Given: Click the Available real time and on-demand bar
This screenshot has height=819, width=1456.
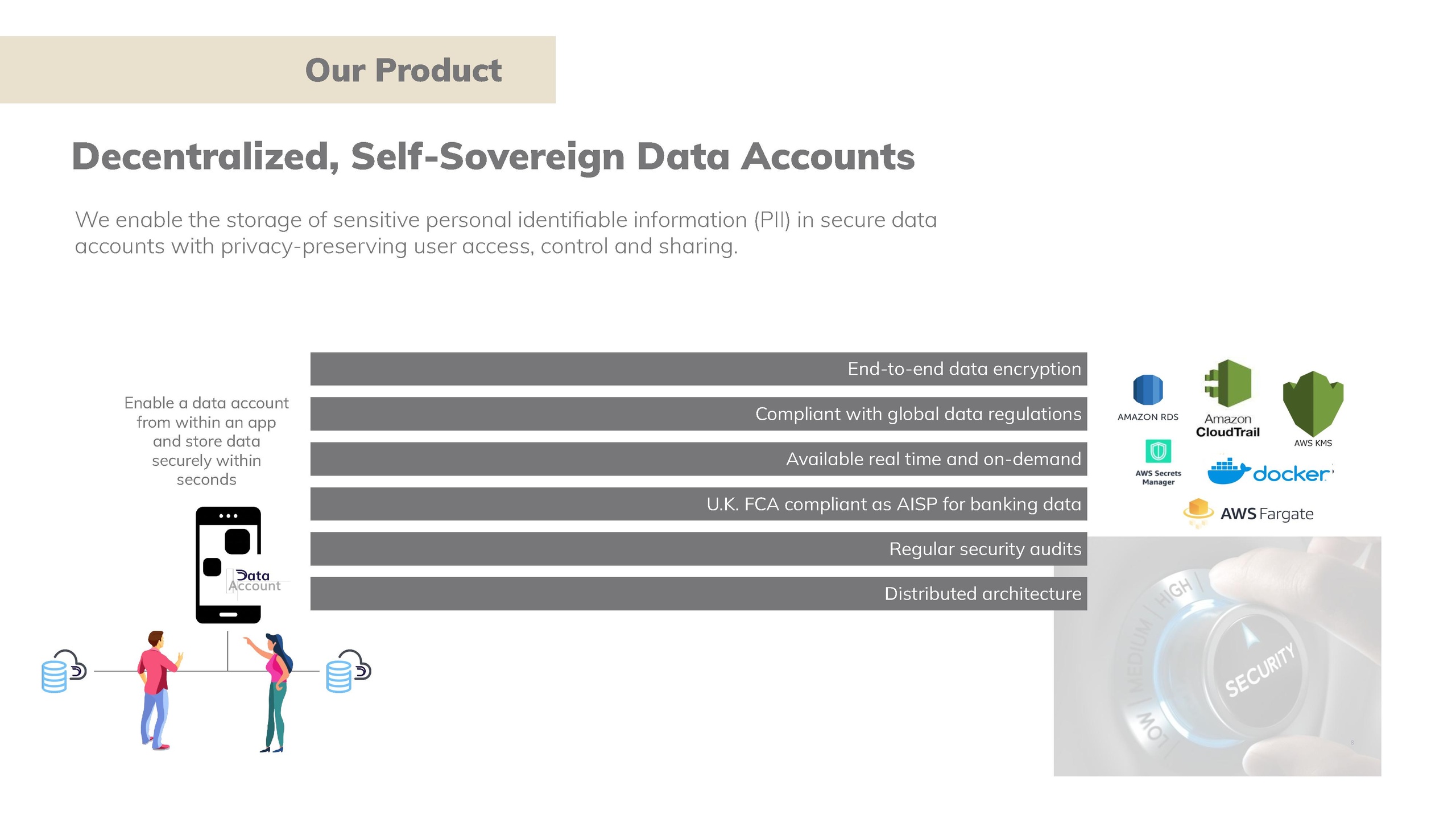Looking at the screenshot, I should (x=698, y=459).
